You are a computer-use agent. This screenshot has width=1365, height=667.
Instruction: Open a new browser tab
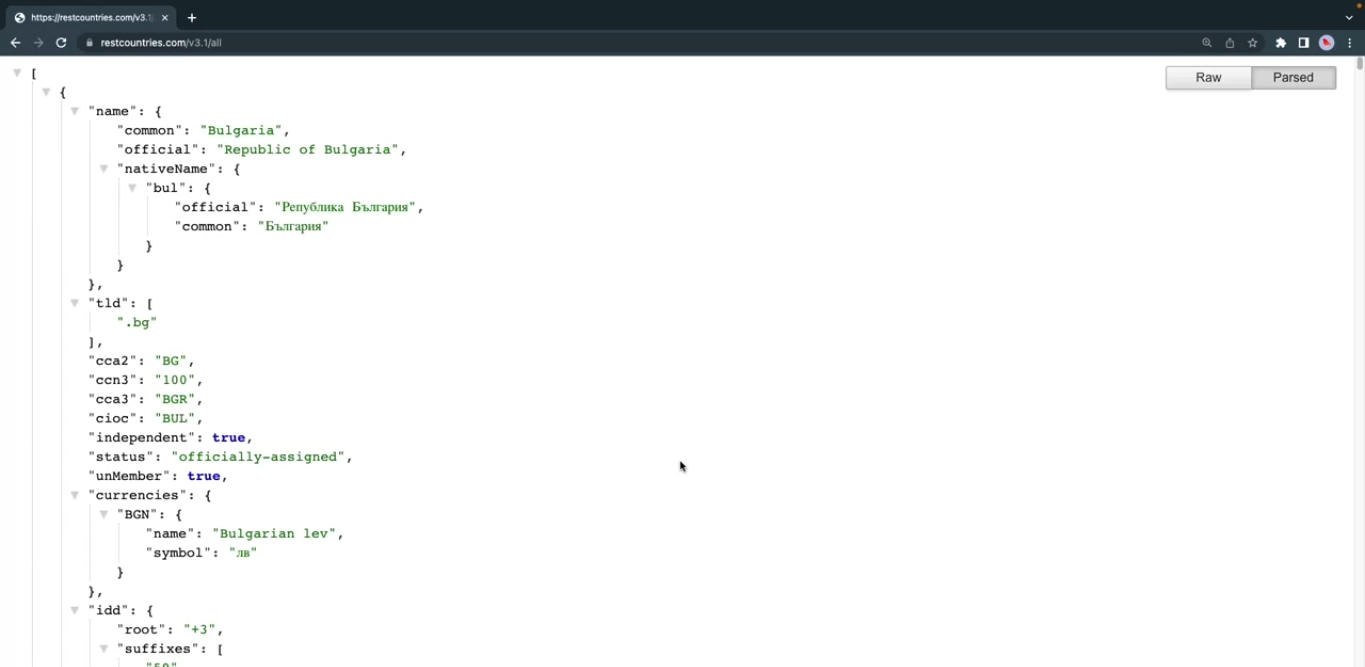pyautogui.click(x=192, y=18)
